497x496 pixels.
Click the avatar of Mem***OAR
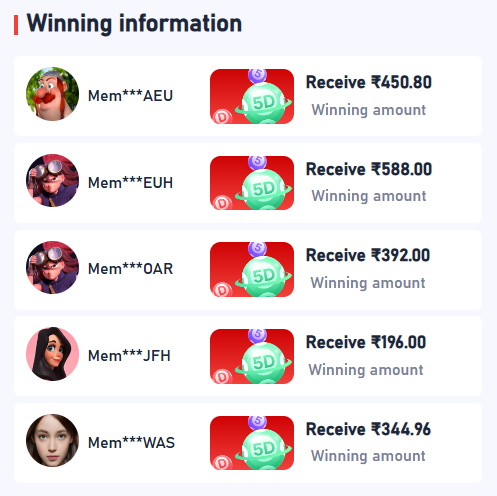coord(52,267)
